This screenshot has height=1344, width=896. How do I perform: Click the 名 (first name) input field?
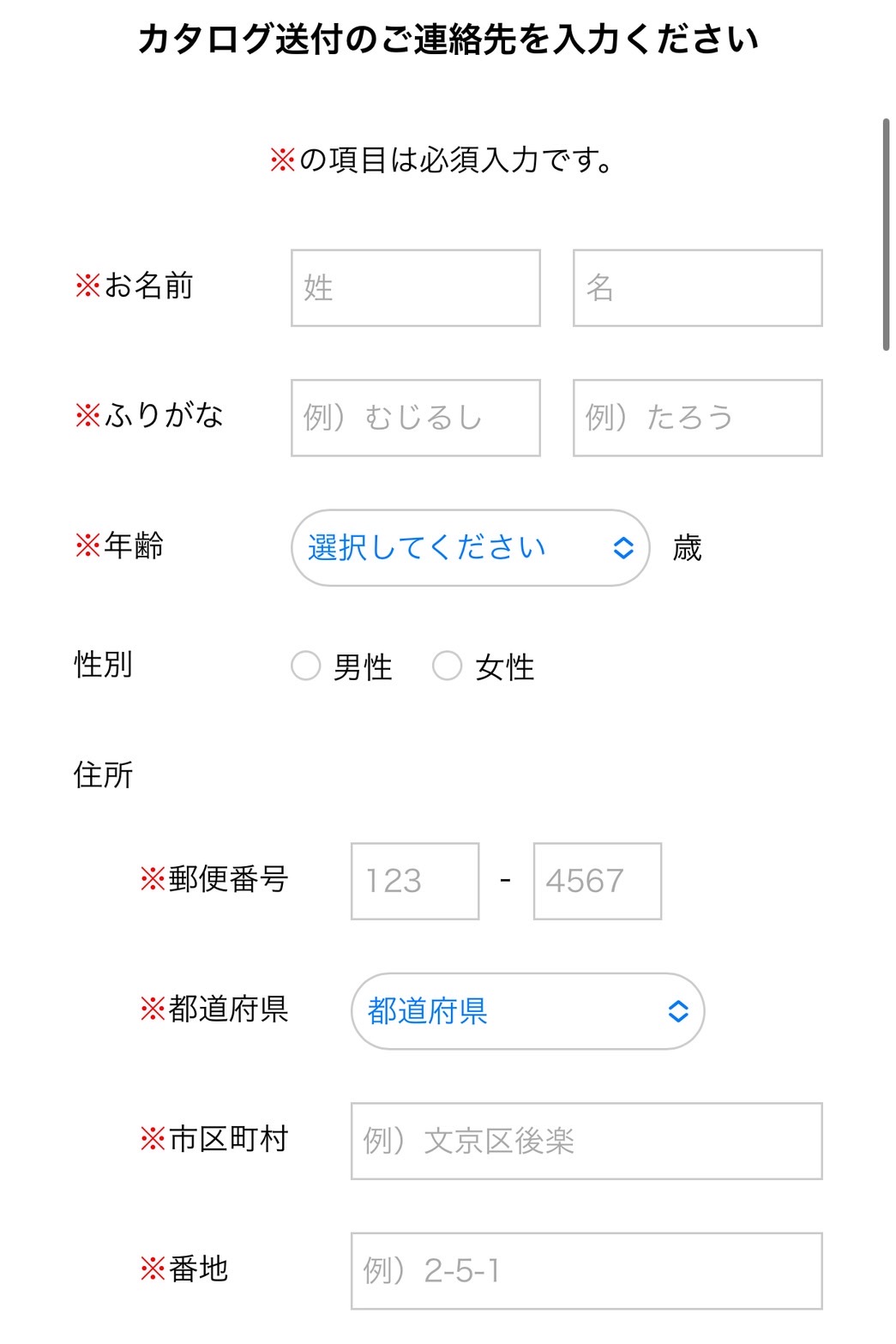click(x=696, y=287)
